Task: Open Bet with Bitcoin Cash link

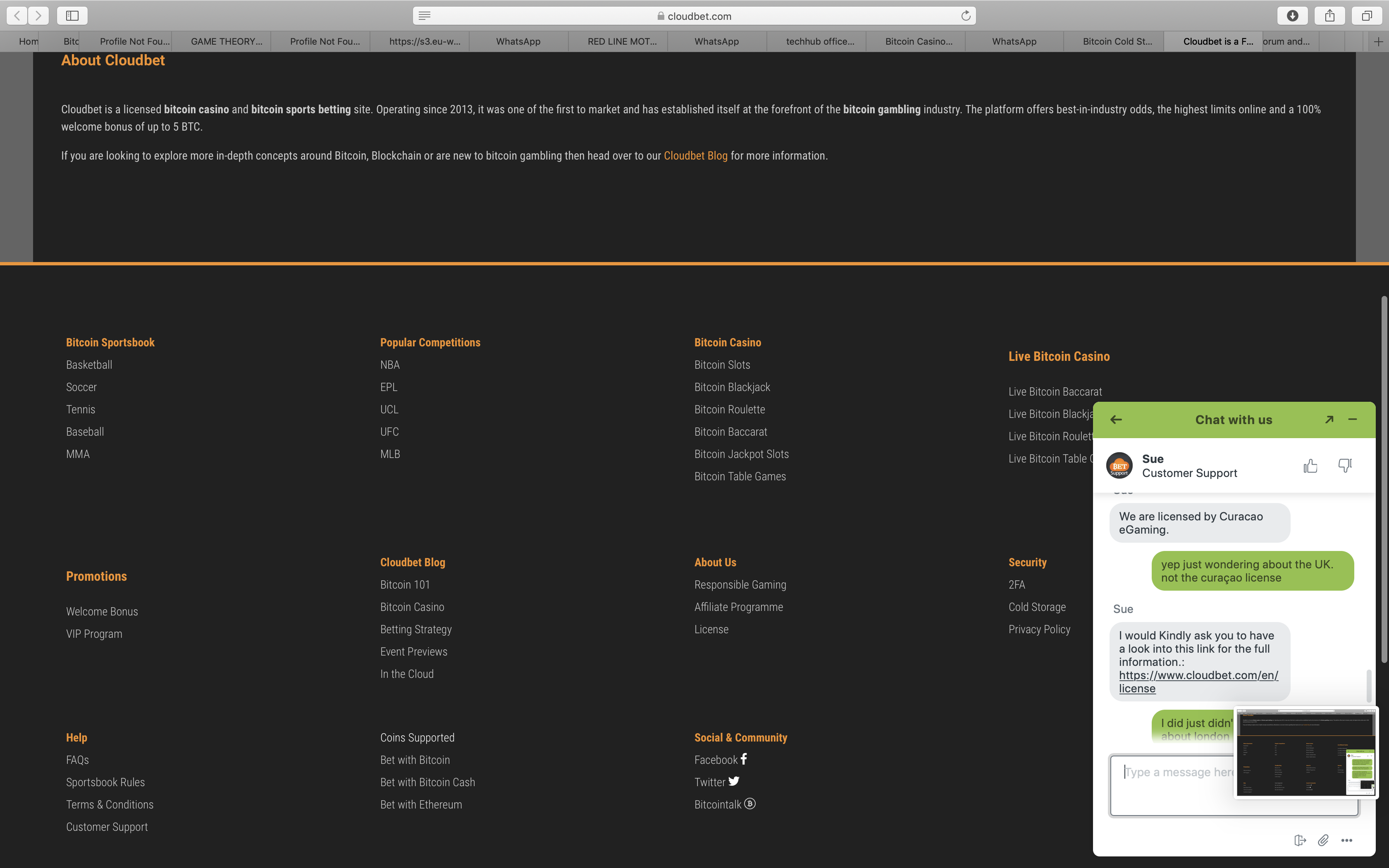Action: [x=427, y=782]
